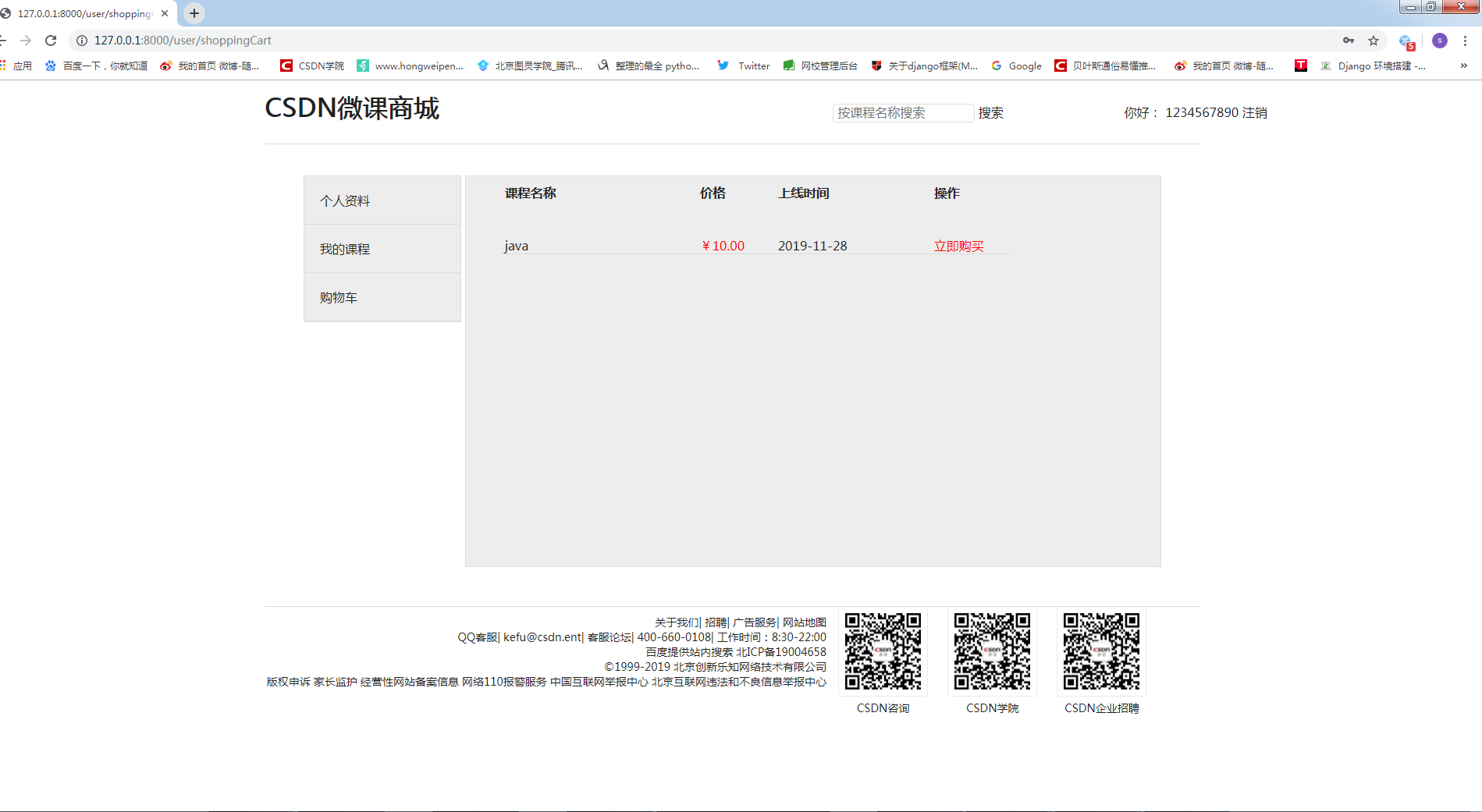Open the 个人资料 sidebar item

tap(382, 200)
